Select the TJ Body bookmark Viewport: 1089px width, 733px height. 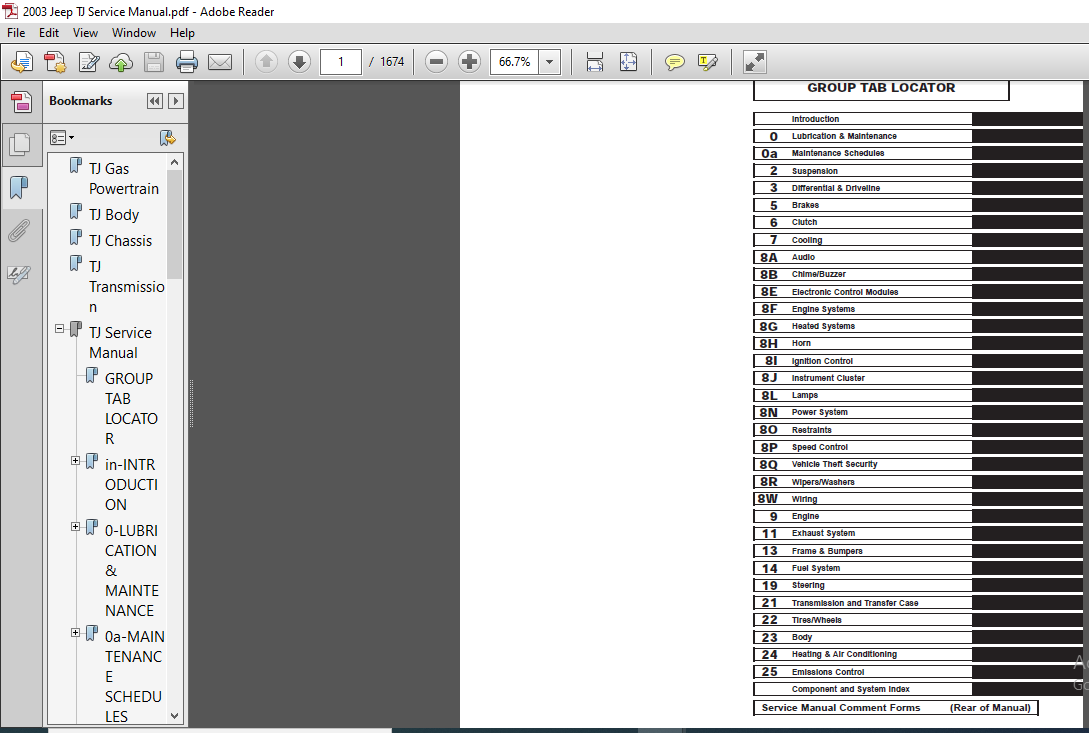pos(114,215)
